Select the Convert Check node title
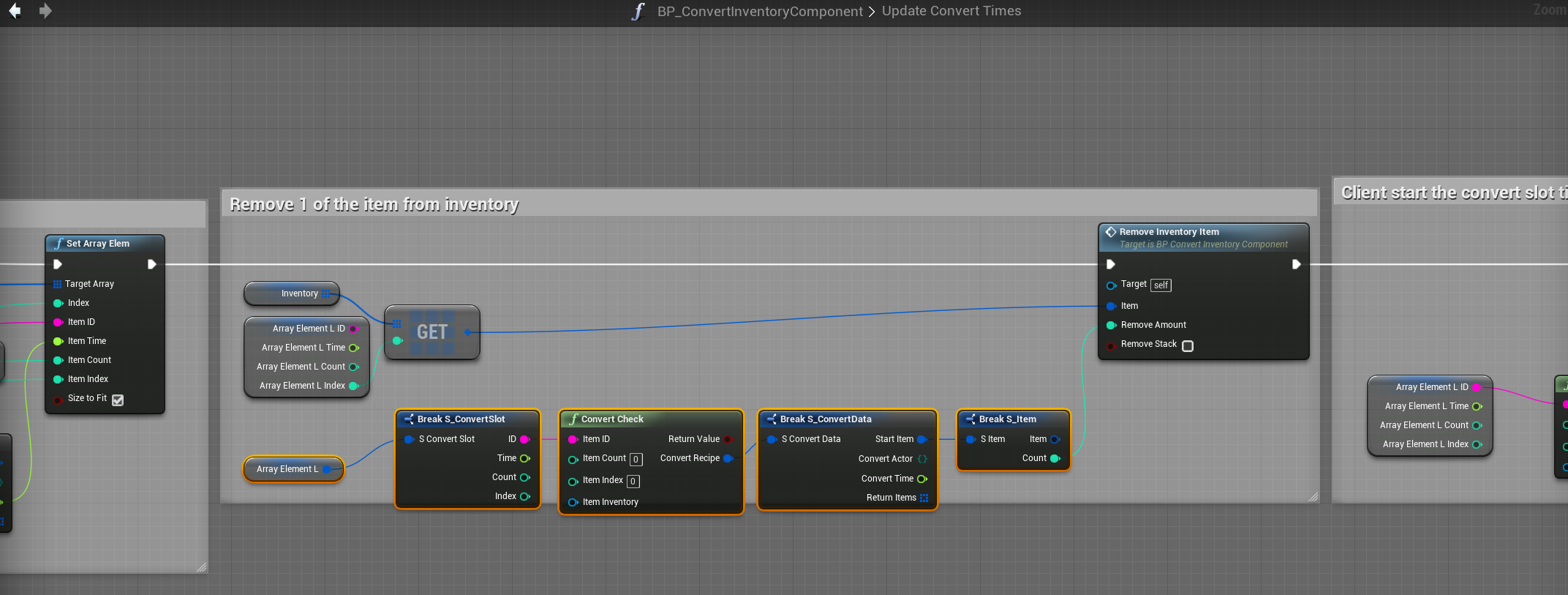1568x595 pixels. pos(612,419)
